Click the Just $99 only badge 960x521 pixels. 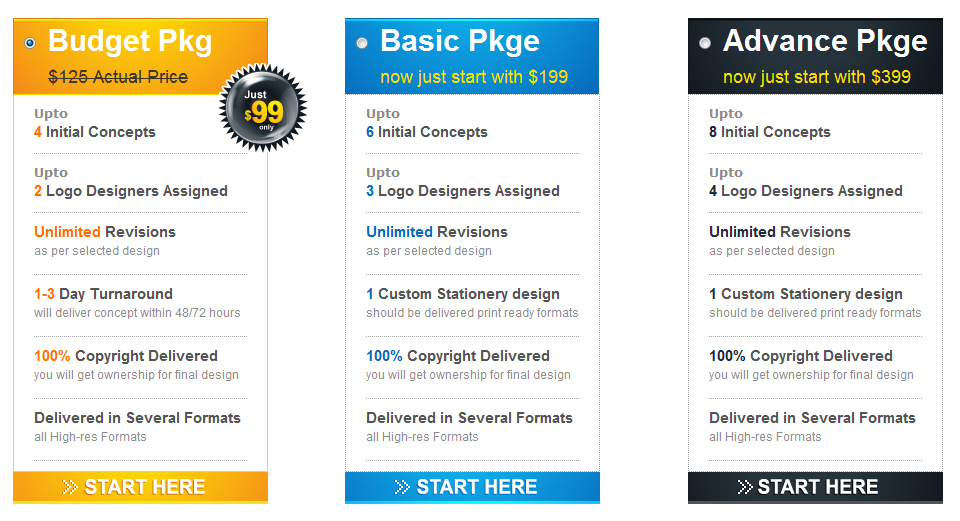click(x=263, y=108)
